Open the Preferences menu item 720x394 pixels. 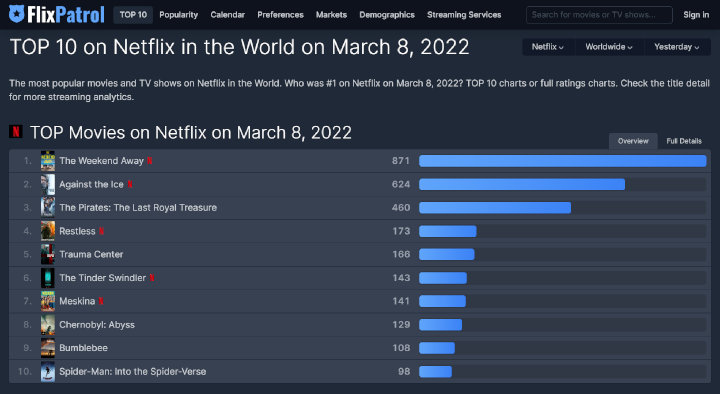coord(281,15)
